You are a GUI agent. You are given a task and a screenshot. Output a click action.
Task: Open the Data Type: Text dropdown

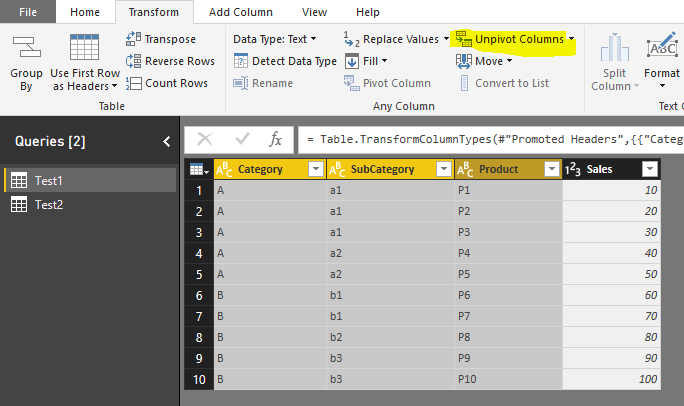274,39
